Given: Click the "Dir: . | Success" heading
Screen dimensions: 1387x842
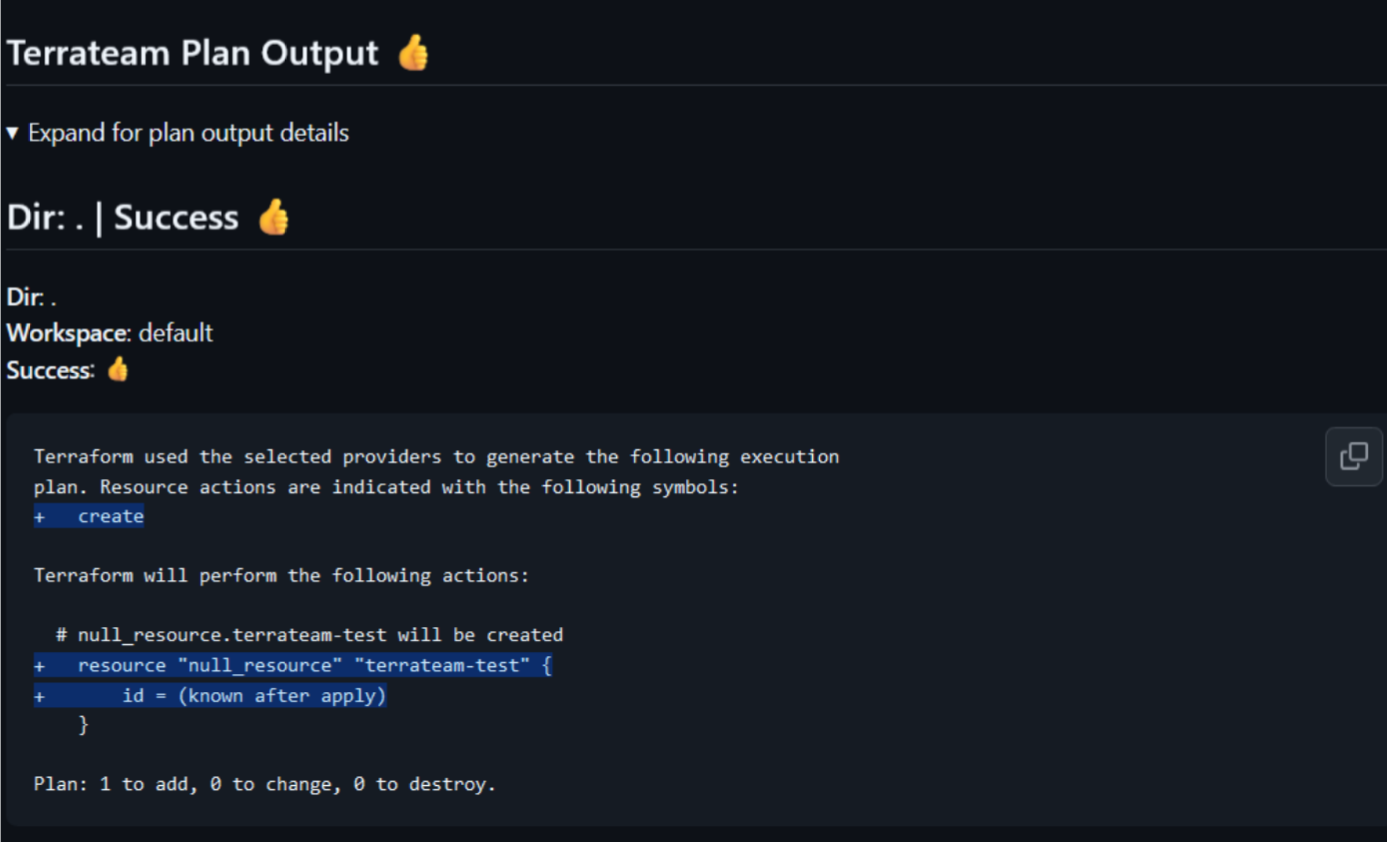Looking at the screenshot, I should [x=123, y=217].
